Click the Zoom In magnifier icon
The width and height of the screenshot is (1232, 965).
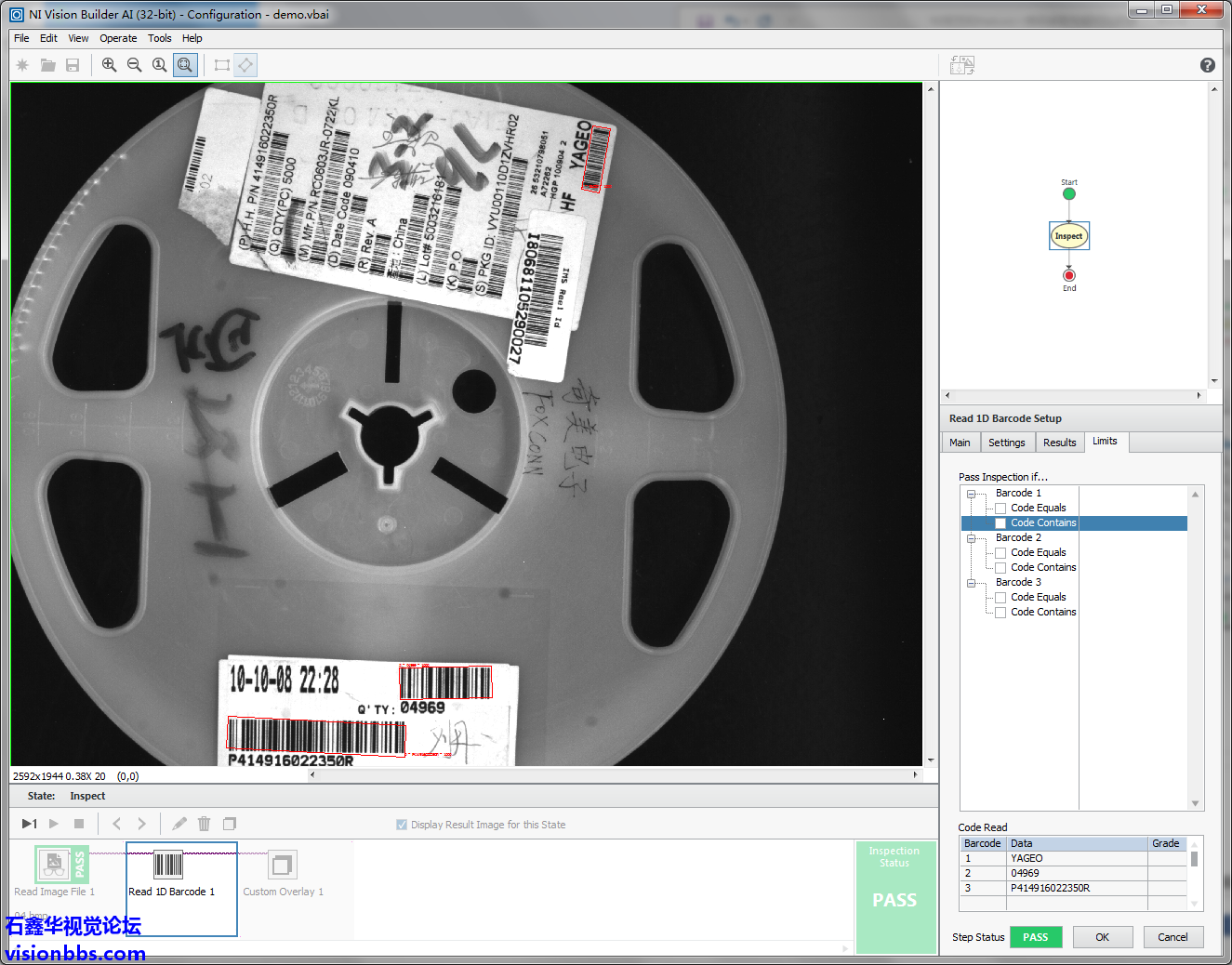(109, 65)
